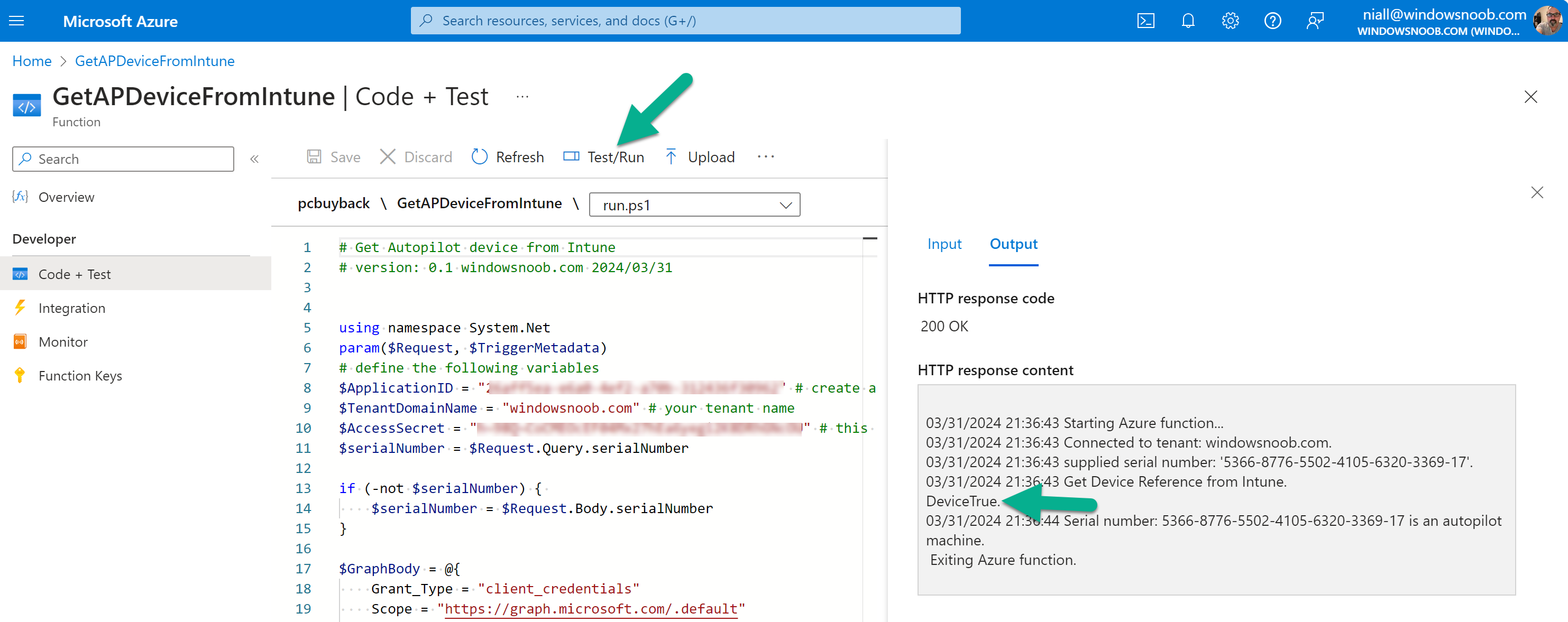Click code line 5 'using namespace System.Net'
1568x622 pixels.
point(444,328)
